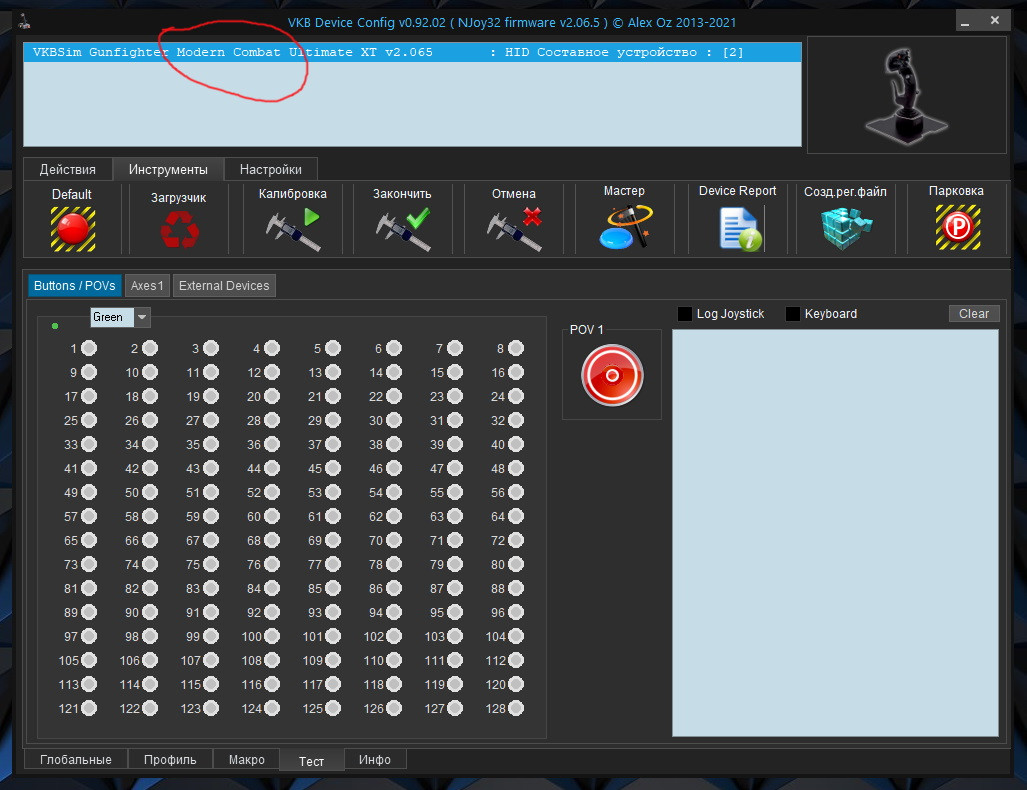Open the Device Report document icon

click(739, 229)
